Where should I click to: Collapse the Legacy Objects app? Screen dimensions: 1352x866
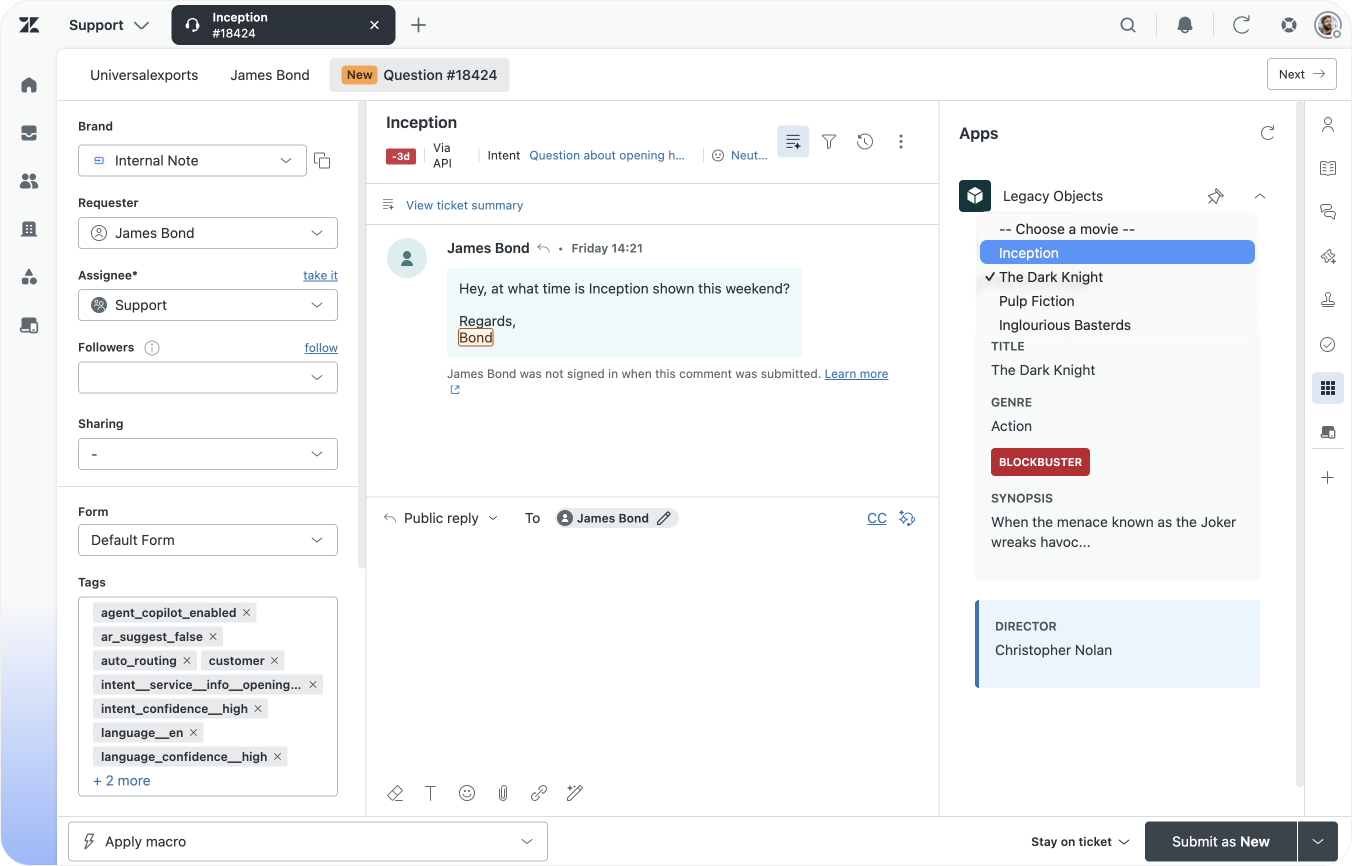(x=1260, y=196)
